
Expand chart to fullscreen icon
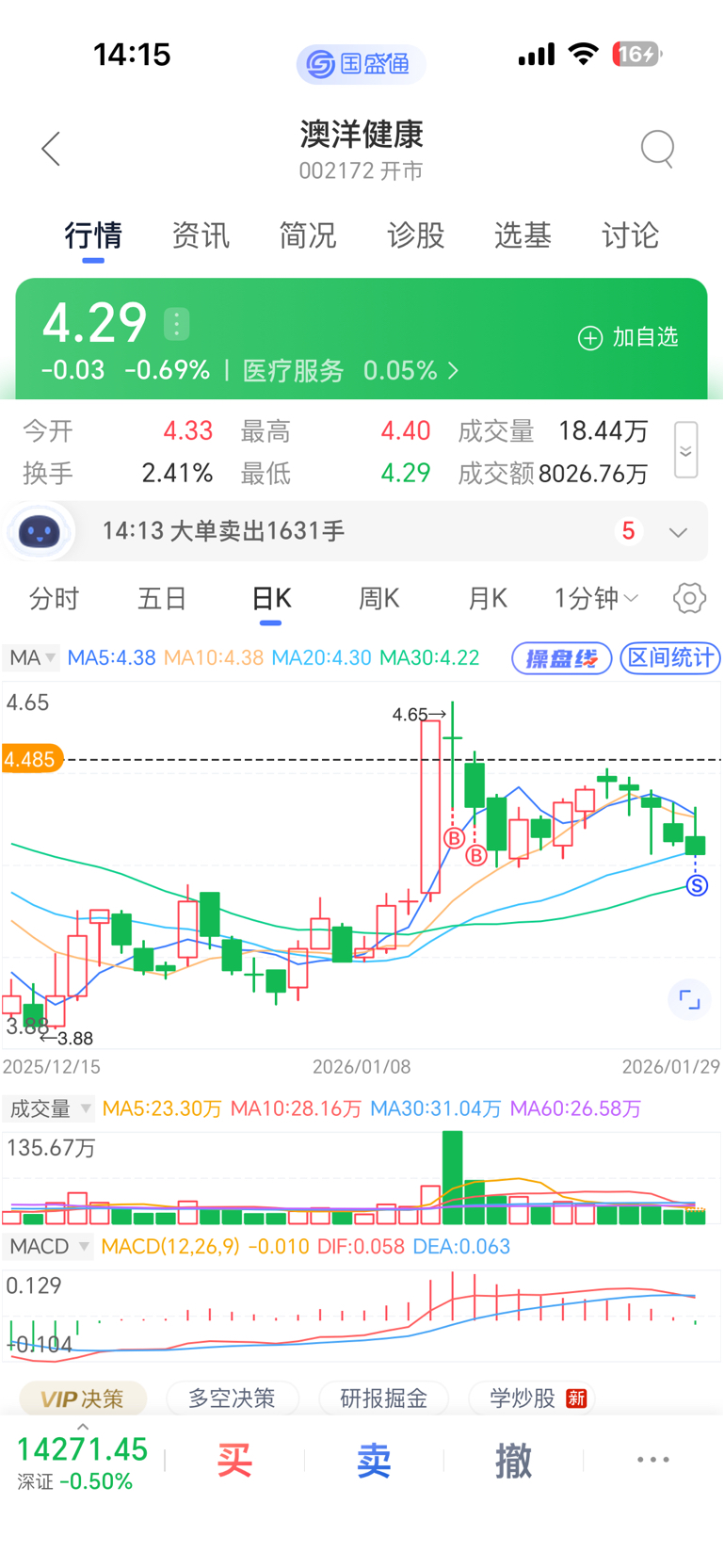(x=689, y=1000)
